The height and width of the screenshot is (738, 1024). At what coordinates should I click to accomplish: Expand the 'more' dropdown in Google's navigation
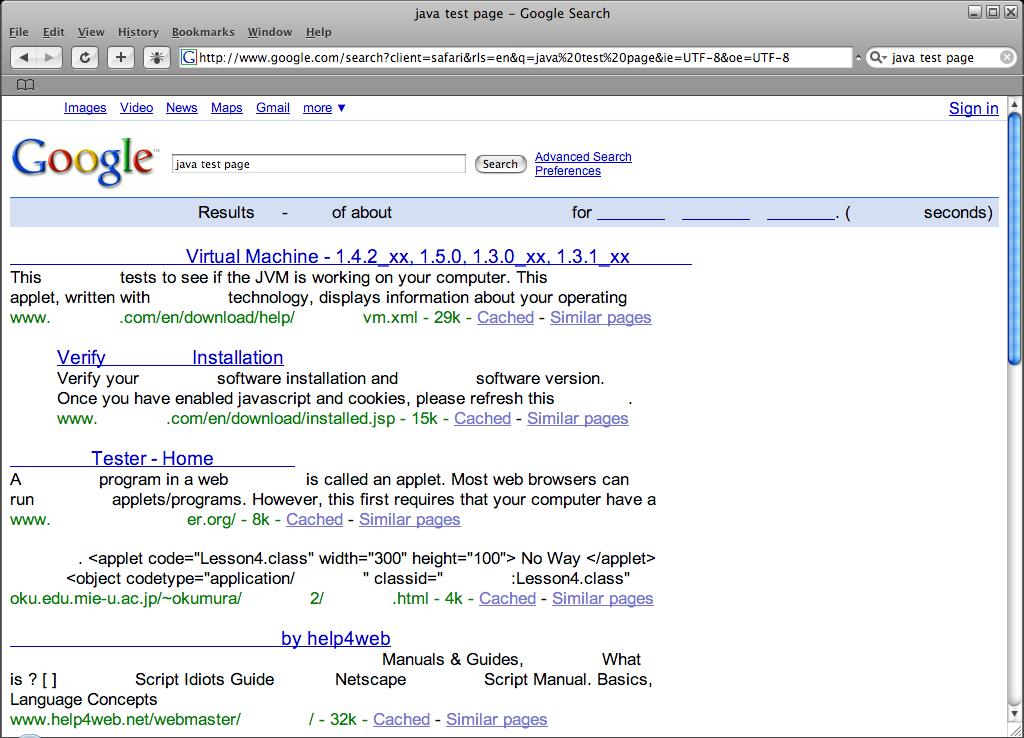coord(324,108)
